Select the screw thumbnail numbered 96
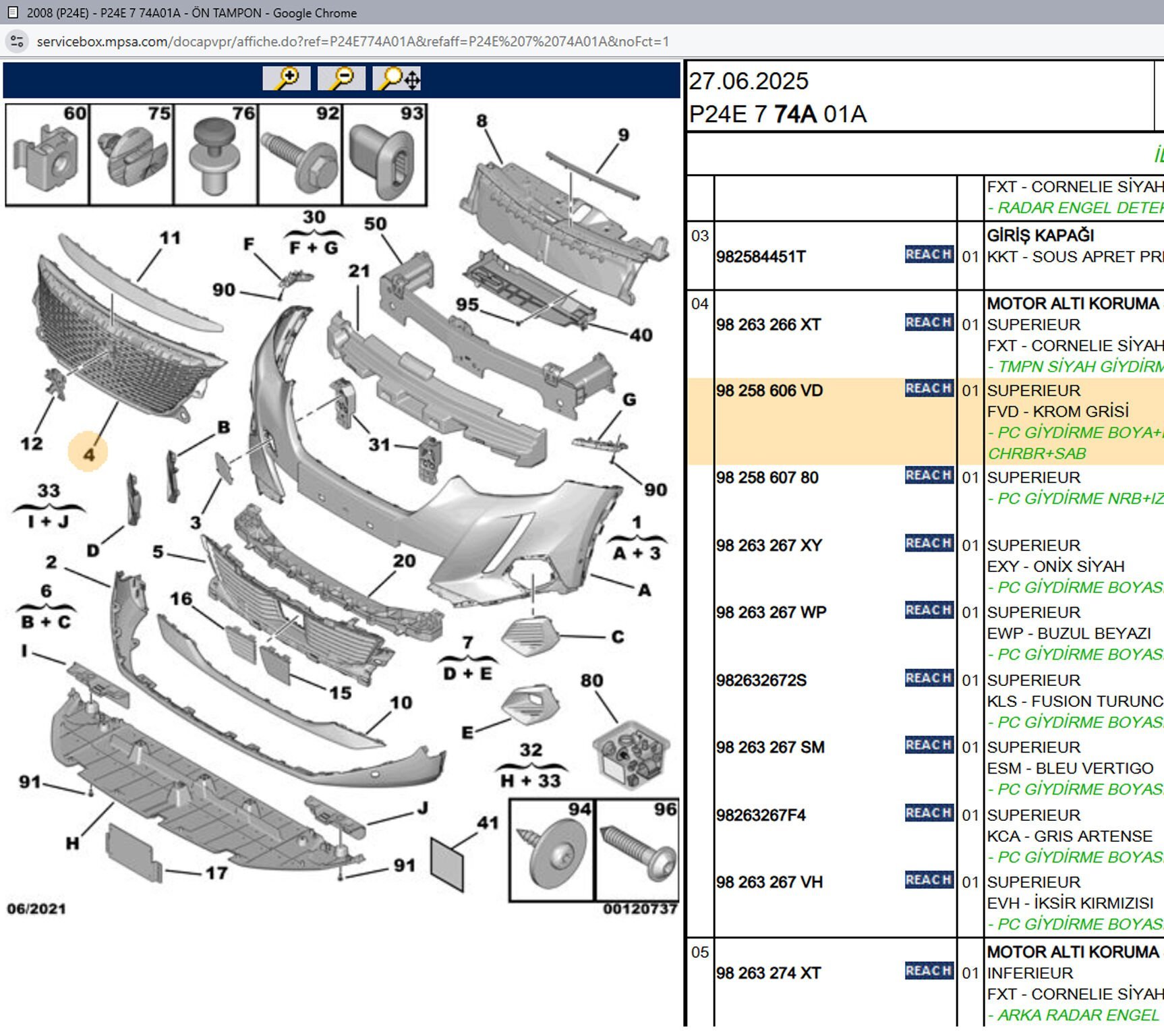 click(637, 851)
